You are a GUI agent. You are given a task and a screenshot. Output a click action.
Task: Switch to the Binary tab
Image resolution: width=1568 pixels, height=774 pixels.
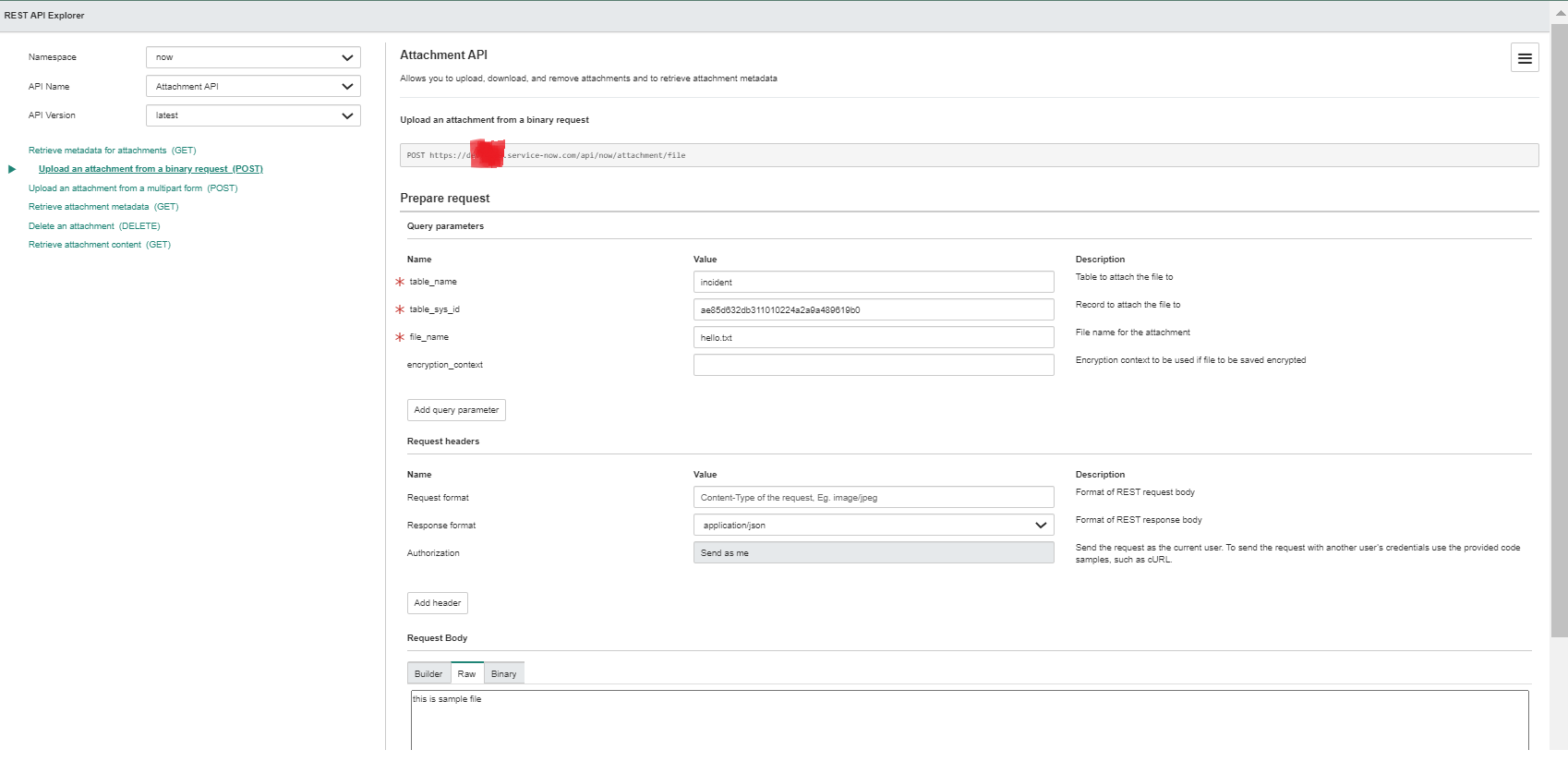tap(504, 674)
